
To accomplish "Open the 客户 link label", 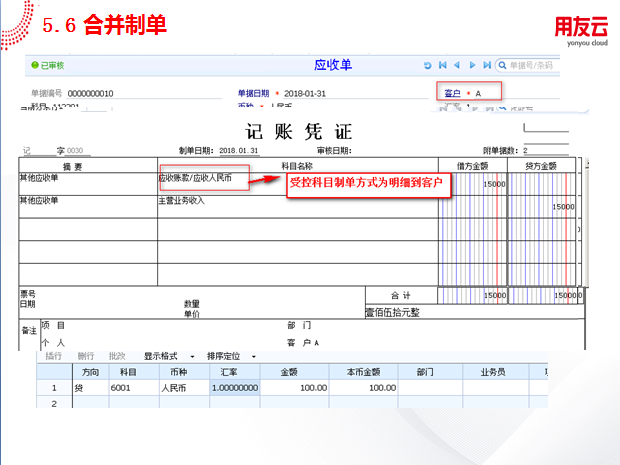I will pyautogui.click(x=452, y=93).
